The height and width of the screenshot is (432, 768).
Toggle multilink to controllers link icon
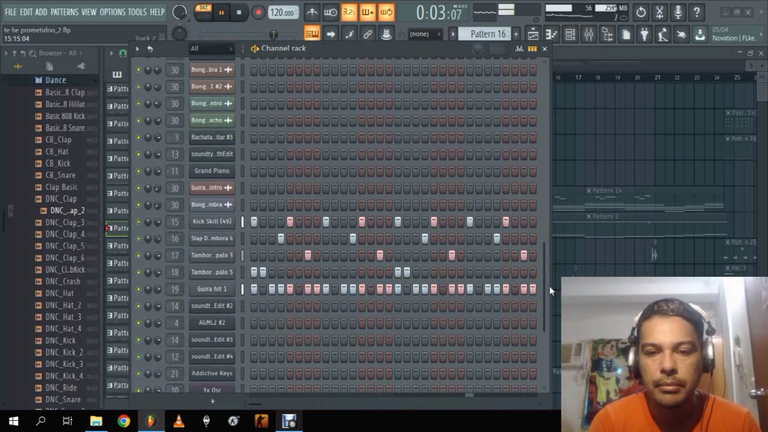(367, 34)
